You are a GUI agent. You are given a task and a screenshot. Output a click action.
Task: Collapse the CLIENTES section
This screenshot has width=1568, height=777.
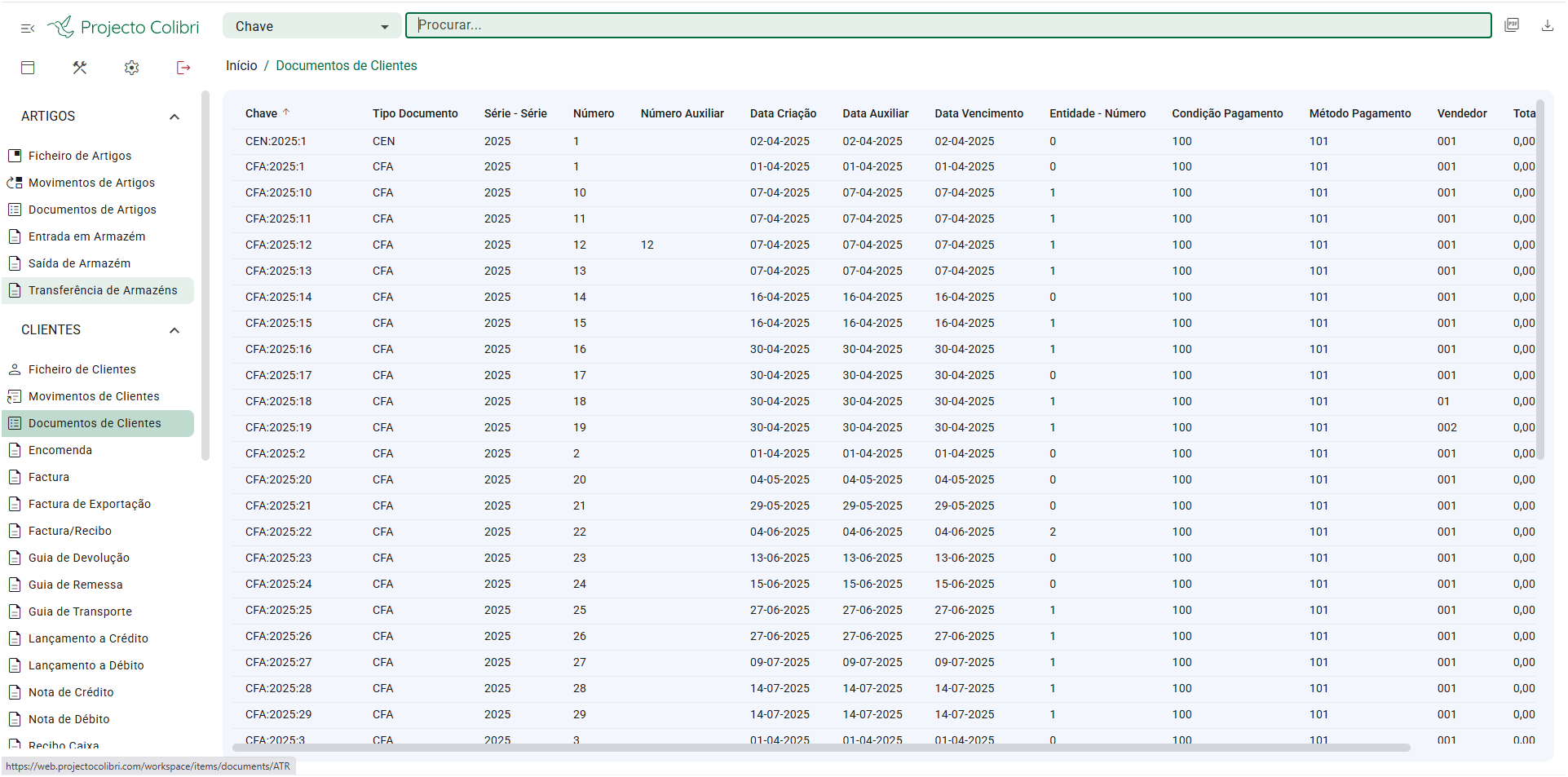(174, 330)
